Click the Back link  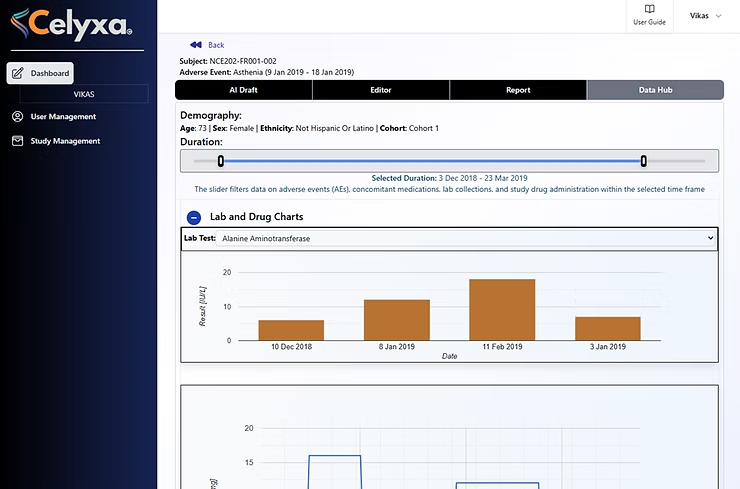pyautogui.click(x=216, y=45)
